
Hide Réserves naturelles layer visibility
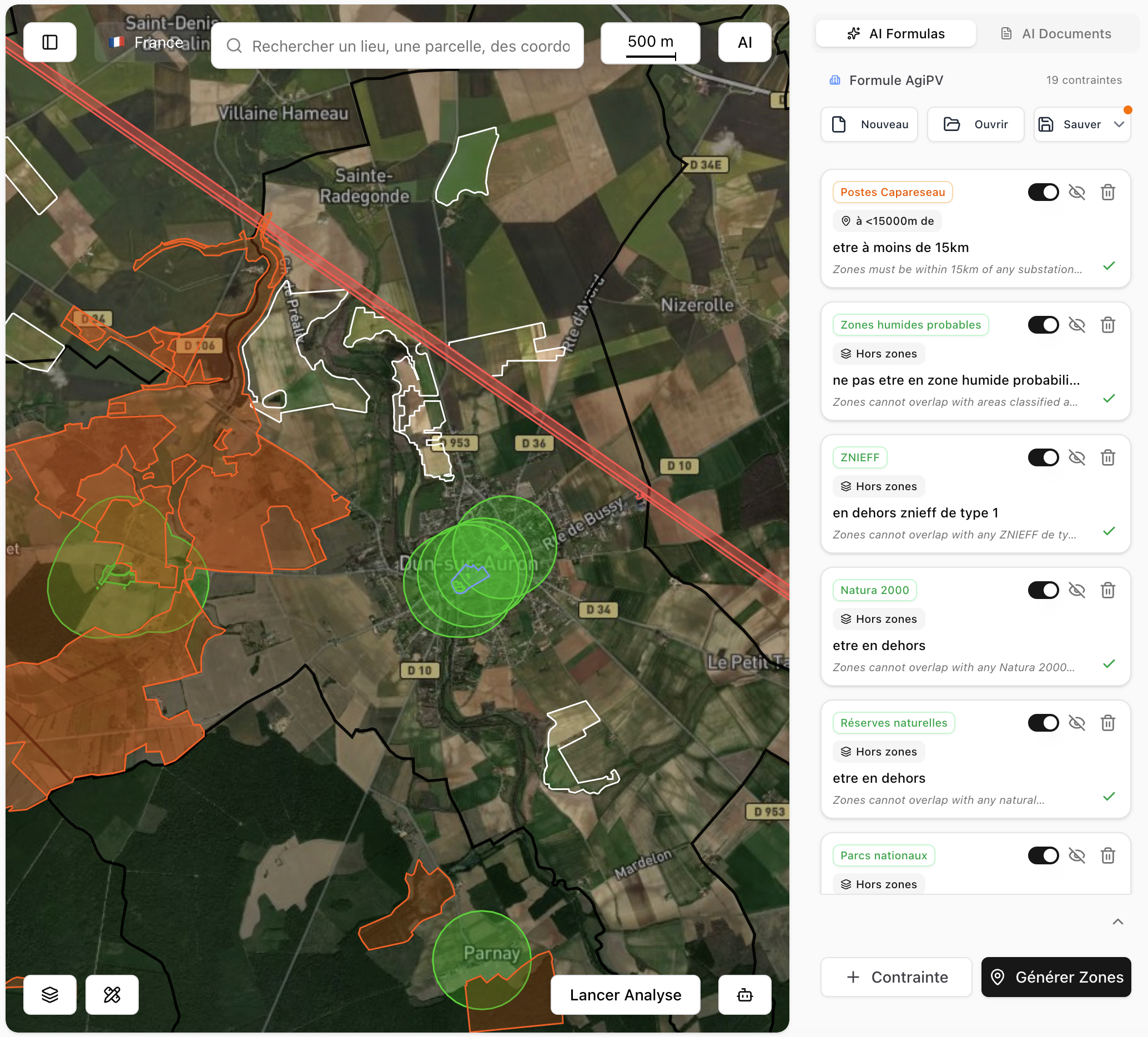click(x=1077, y=723)
